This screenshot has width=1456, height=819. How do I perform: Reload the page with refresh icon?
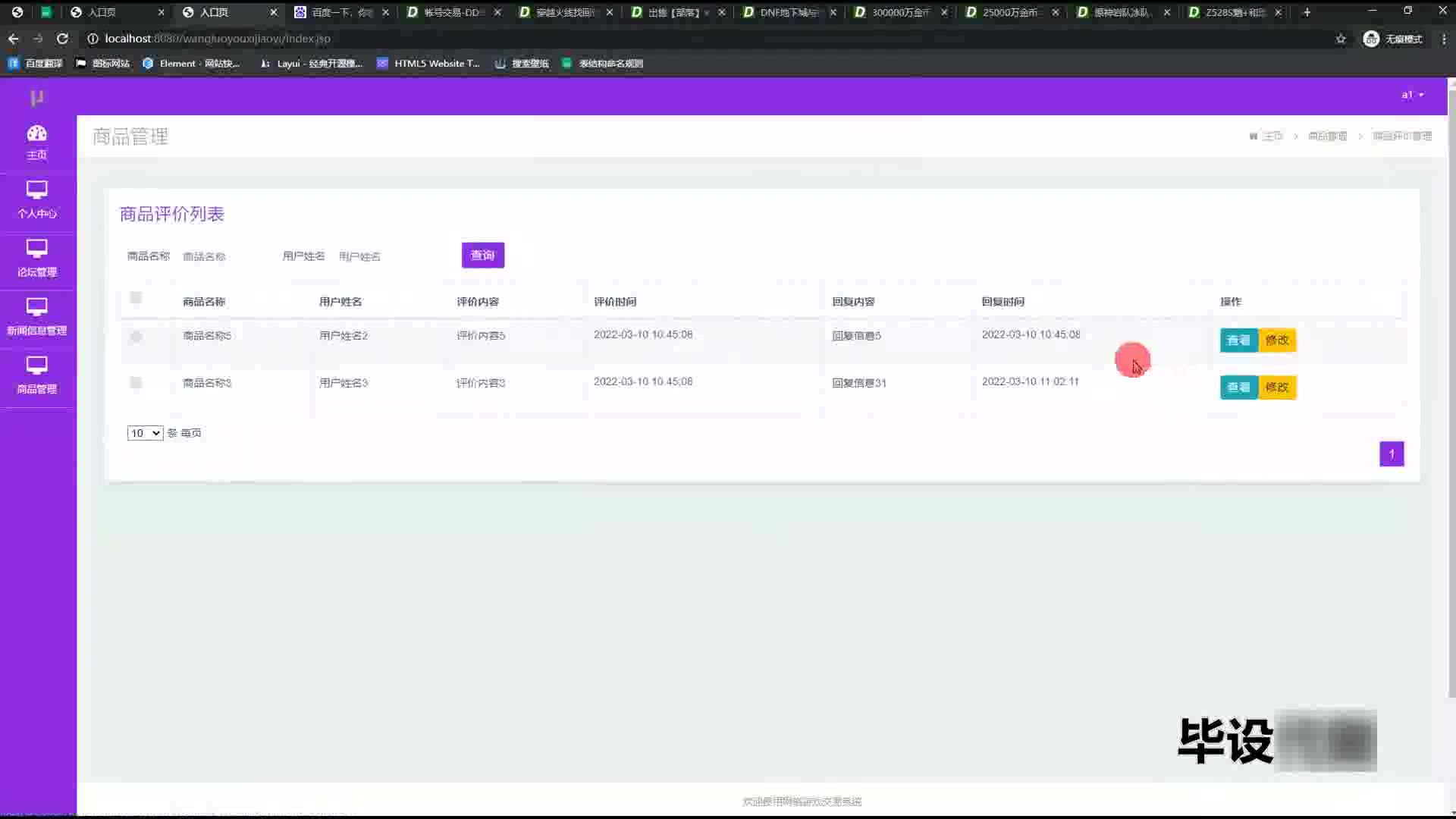coord(63,39)
